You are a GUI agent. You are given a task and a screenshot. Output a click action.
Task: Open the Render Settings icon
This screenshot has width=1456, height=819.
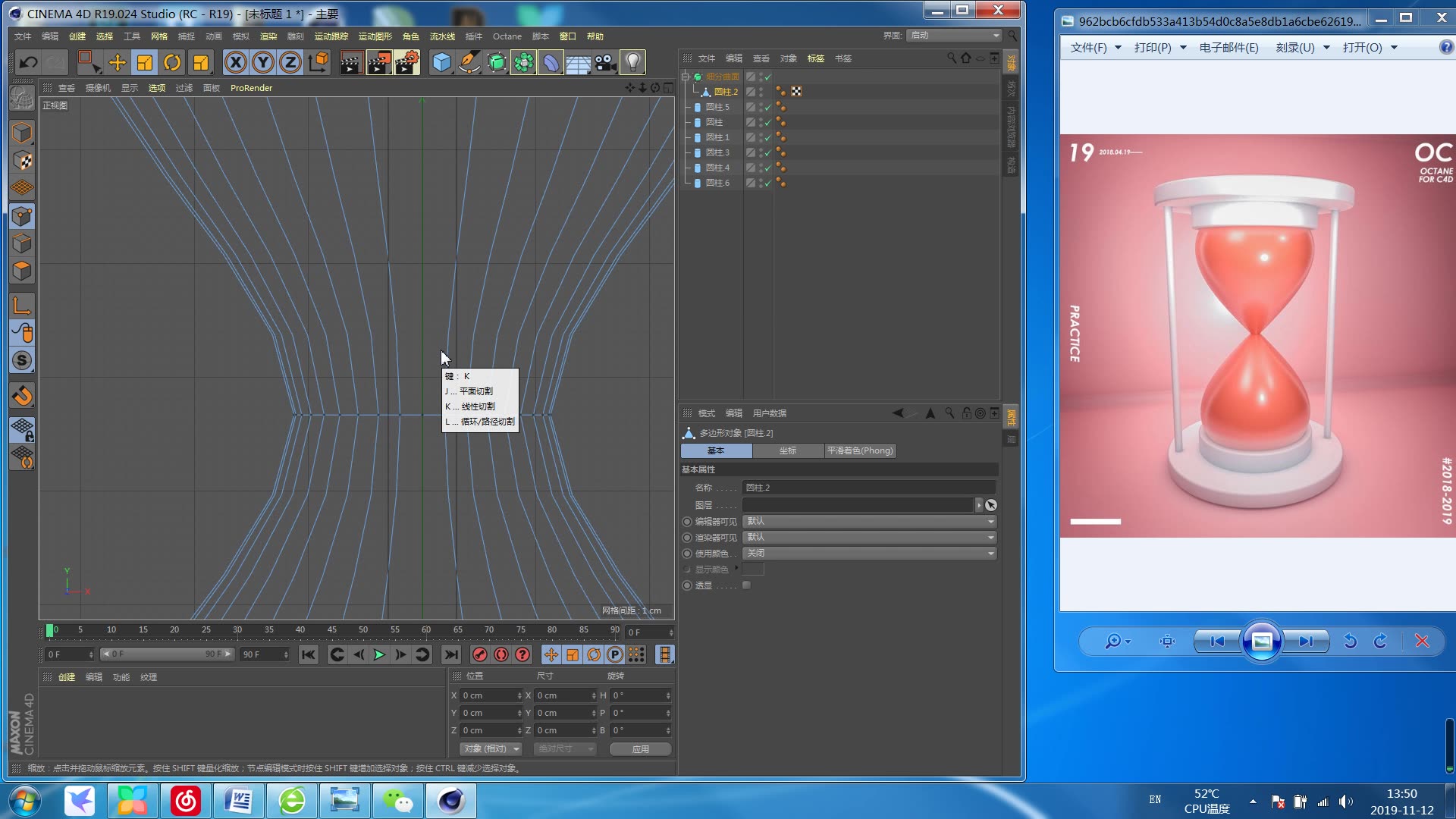point(407,62)
